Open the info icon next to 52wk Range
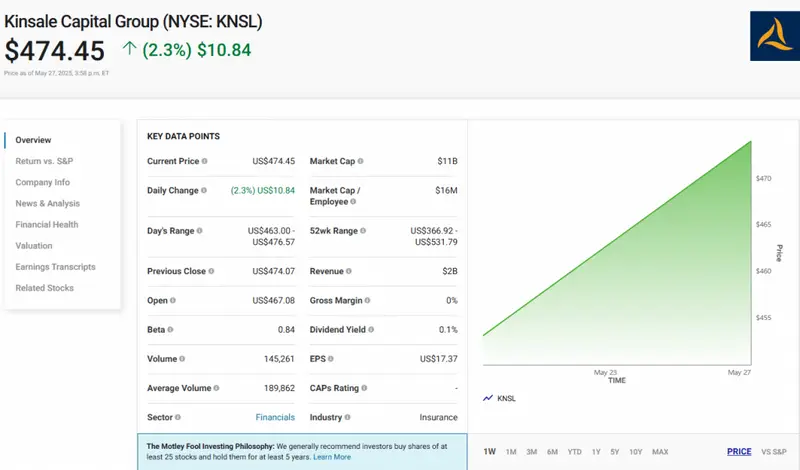 (x=363, y=231)
